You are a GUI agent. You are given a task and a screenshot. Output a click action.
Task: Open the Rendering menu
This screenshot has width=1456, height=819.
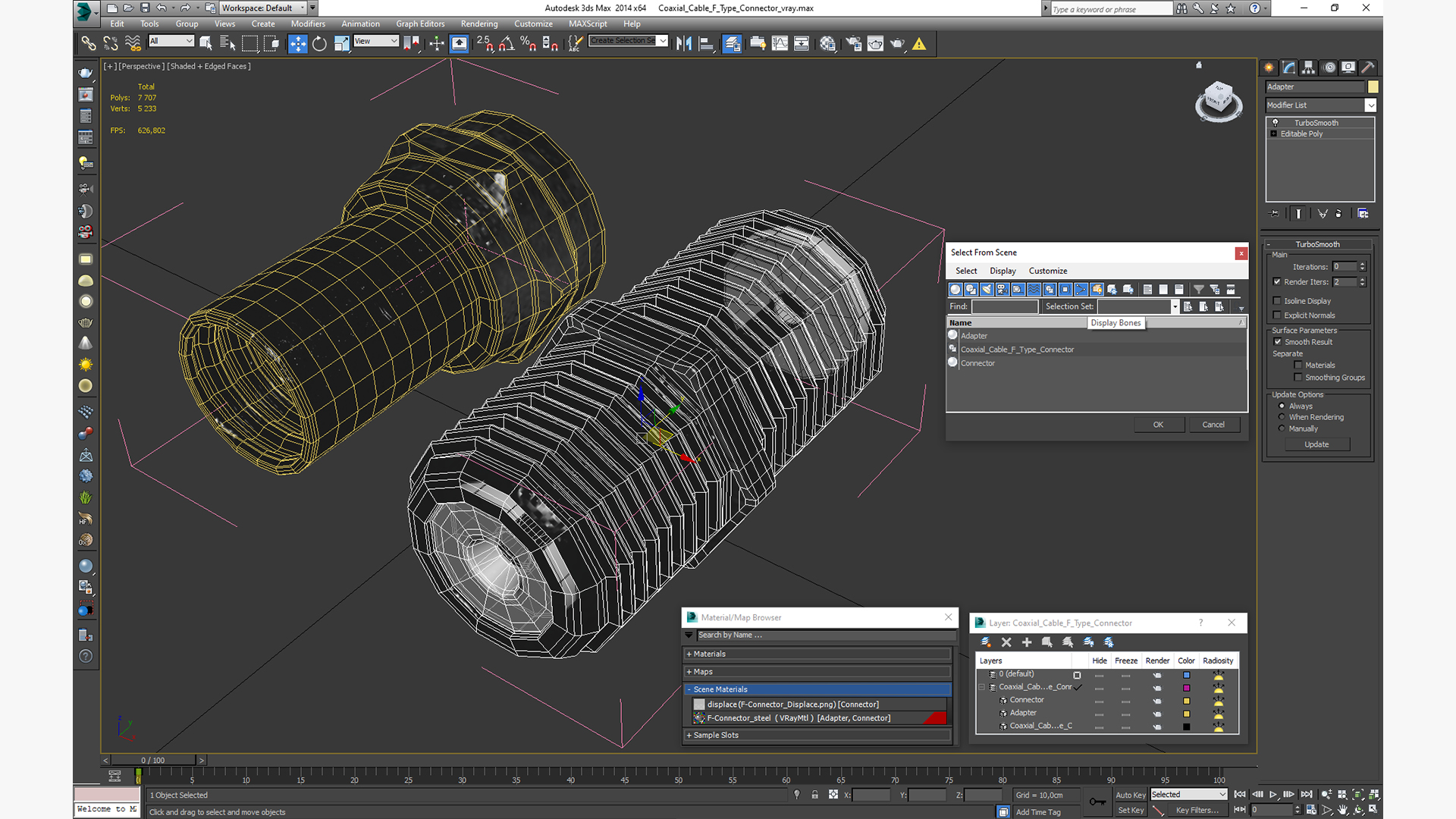(479, 24)
